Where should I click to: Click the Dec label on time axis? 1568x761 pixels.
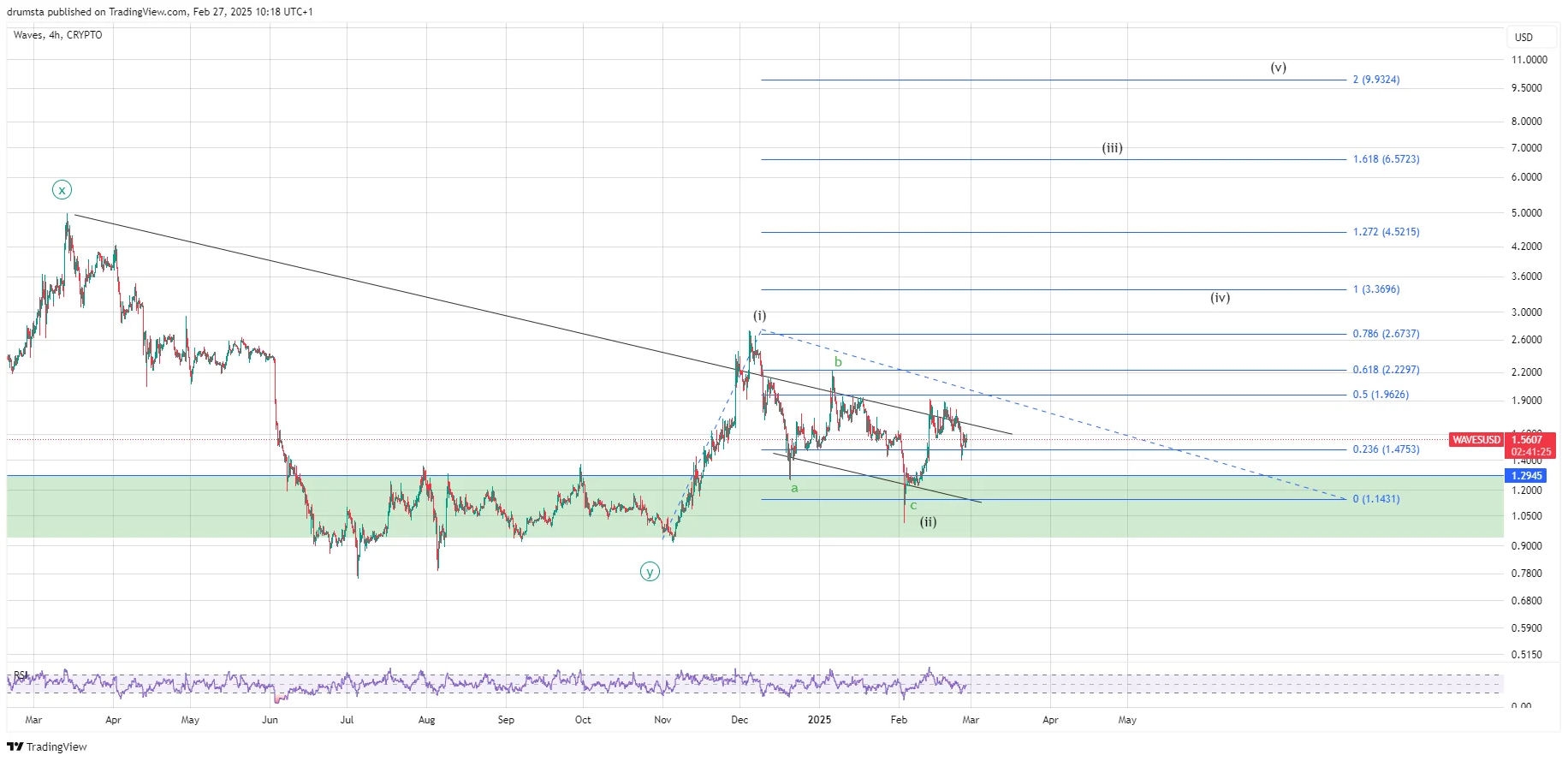tap(739, 720)
